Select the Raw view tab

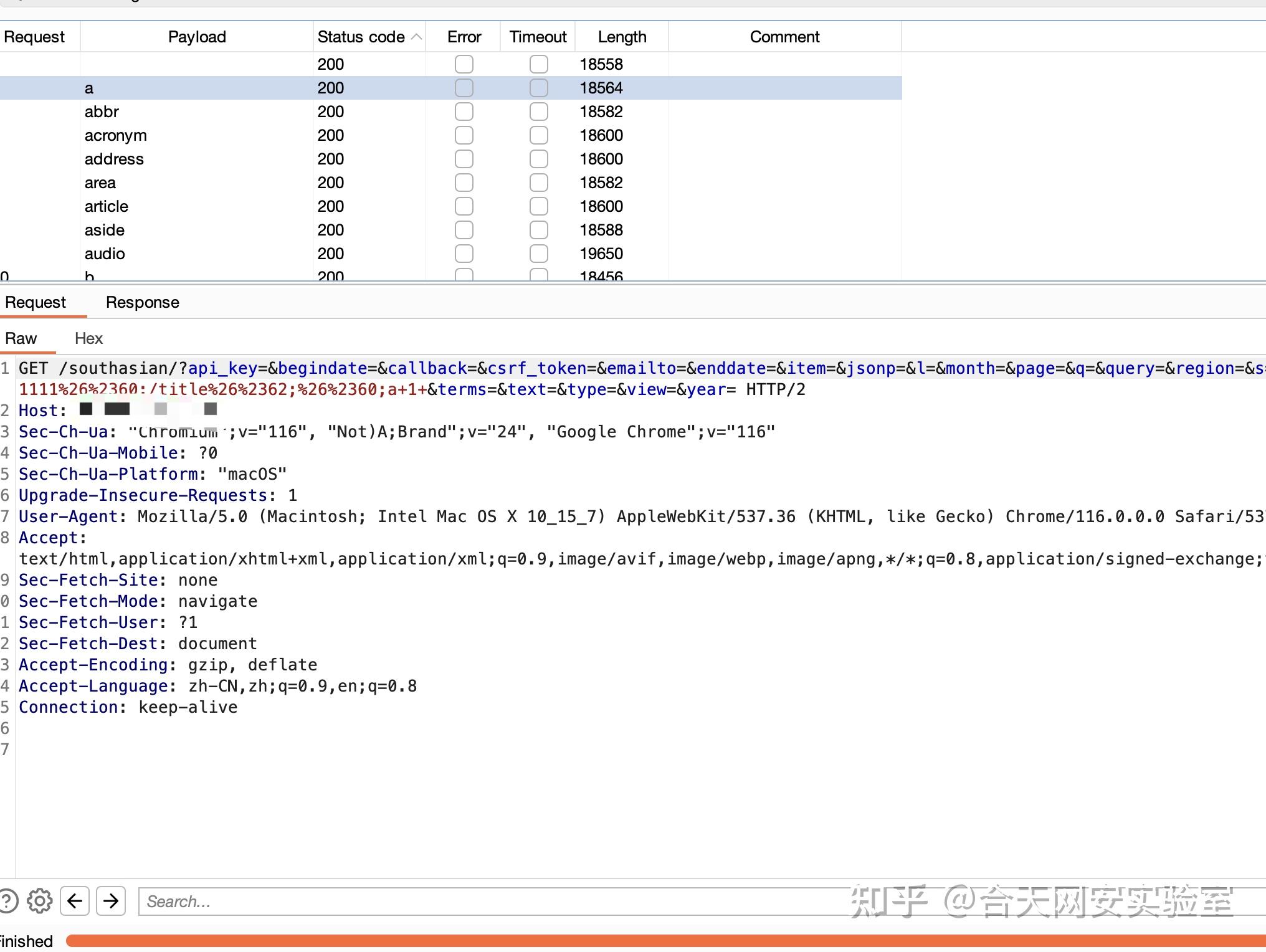[x=21, y=338]
